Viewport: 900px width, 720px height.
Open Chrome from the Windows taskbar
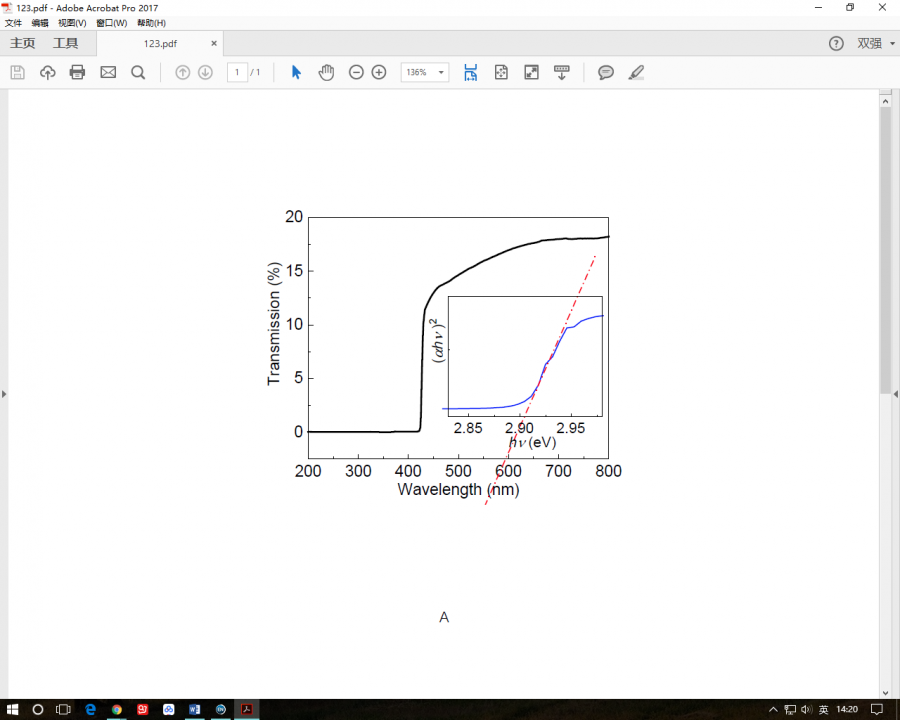click(x=117, y=709)
